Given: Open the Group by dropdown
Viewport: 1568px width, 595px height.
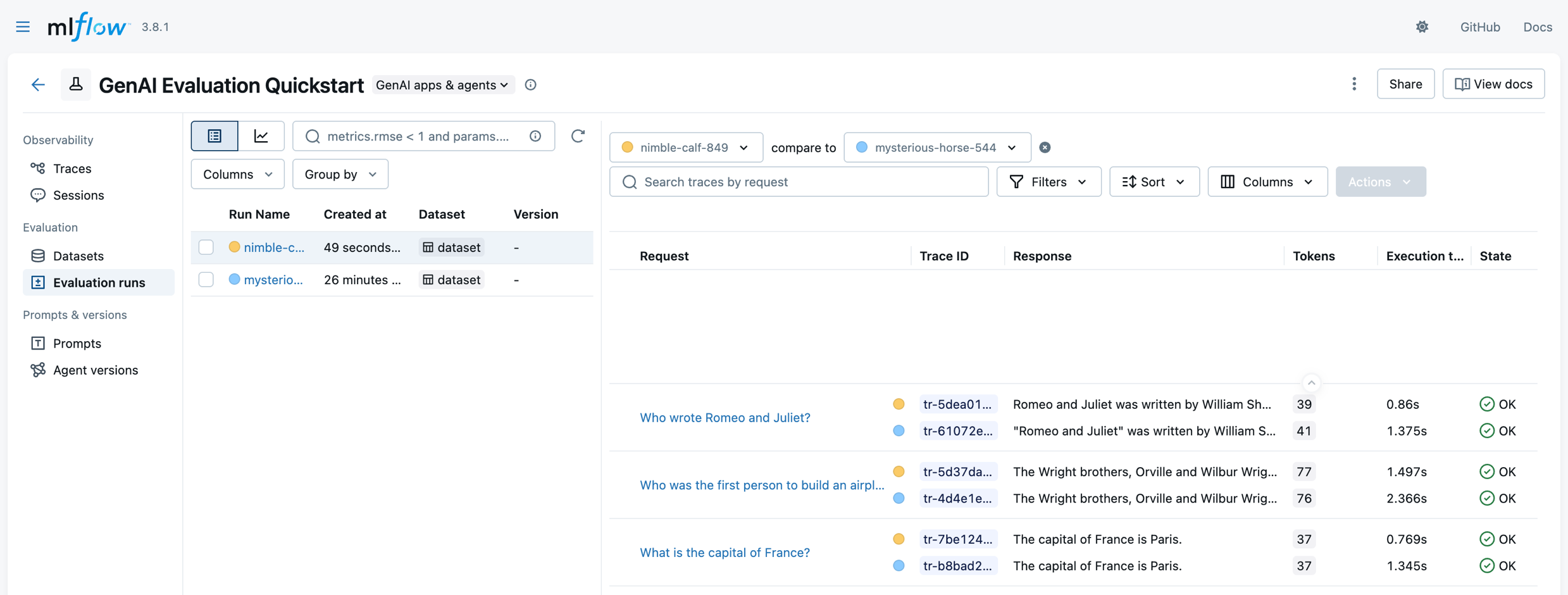Looking at the screenshot, I should click(340, 174).
